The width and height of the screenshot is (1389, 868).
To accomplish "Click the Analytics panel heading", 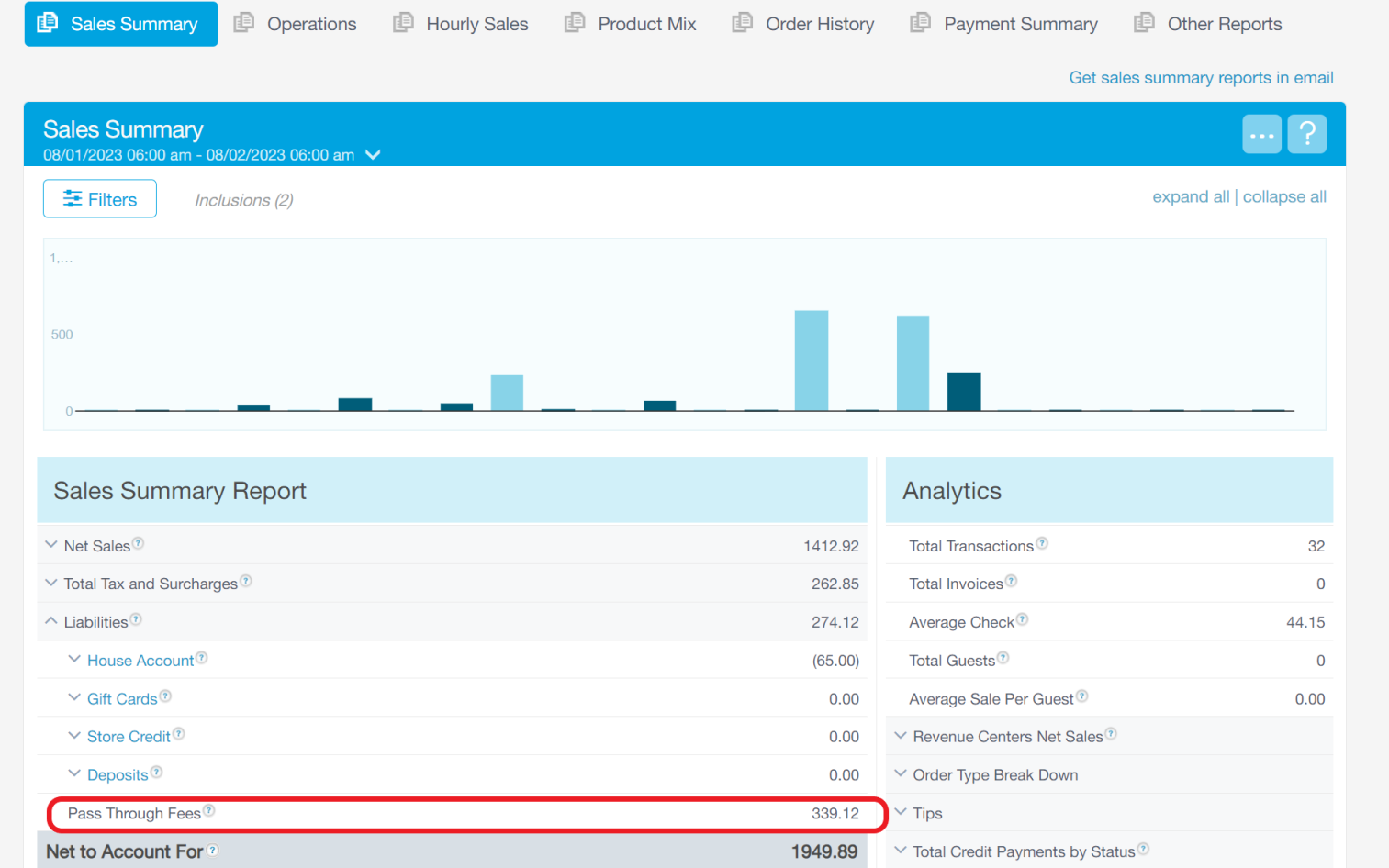I will (952, 491).
